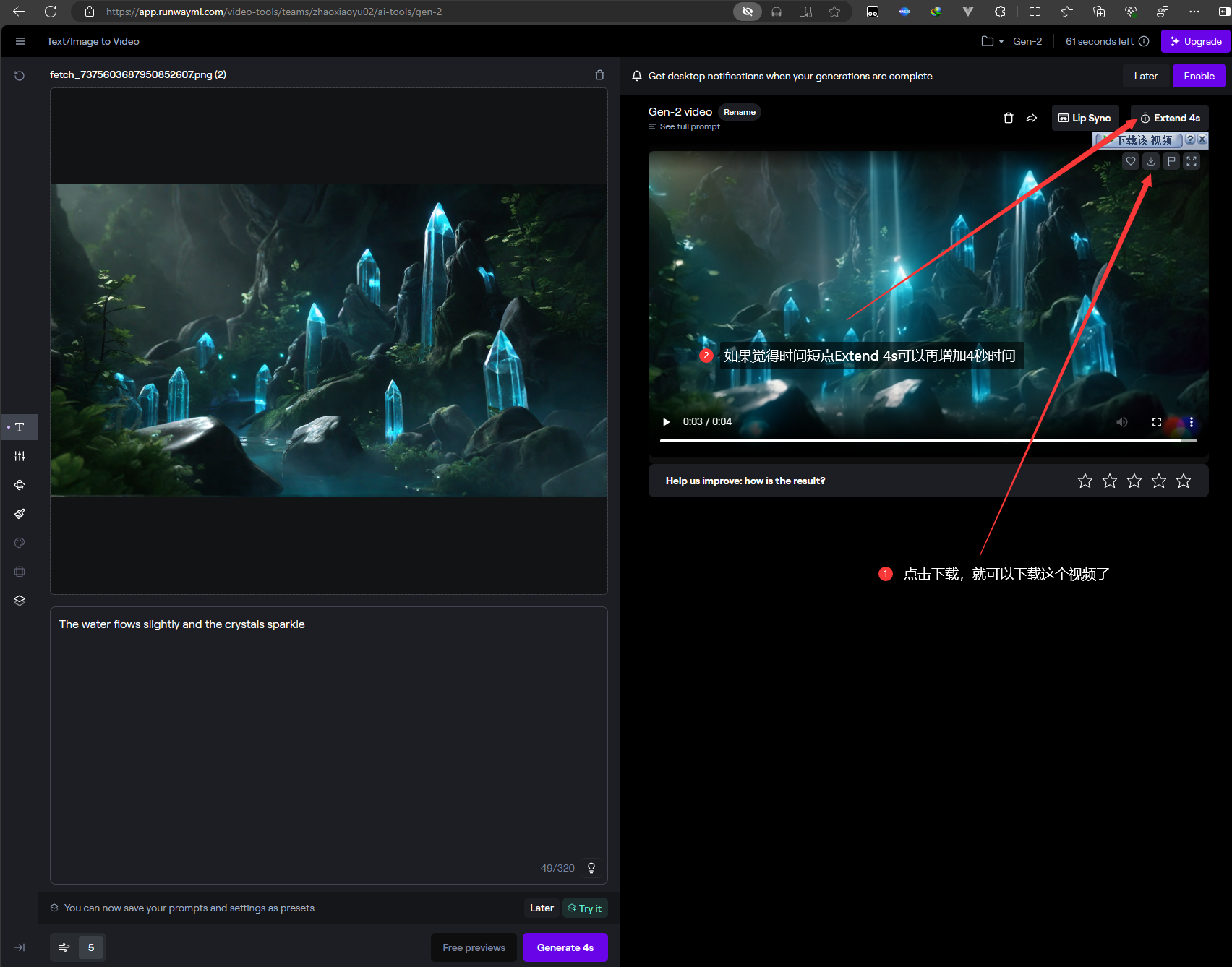Dismiss presets tip with Later
Screen dimensions: 1232x967
tap(542, 908)
